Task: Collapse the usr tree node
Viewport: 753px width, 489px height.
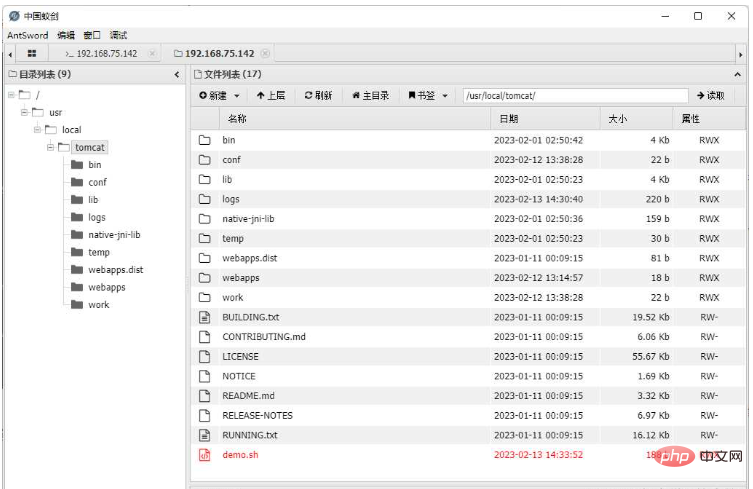Action: point(24,112)
